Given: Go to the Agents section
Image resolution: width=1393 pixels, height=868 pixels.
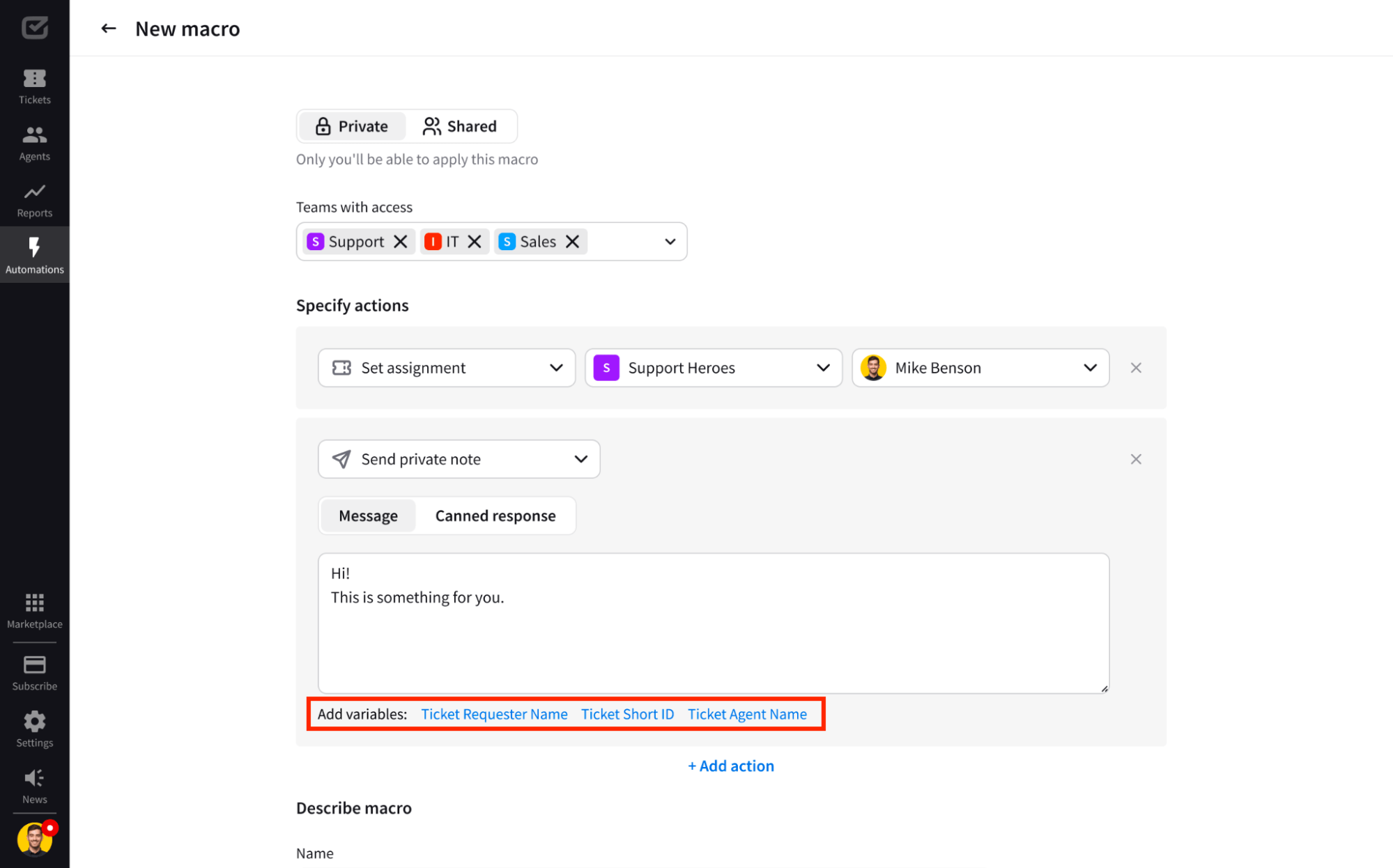Looking at the screenshot, I should click(x=34, y=144).
